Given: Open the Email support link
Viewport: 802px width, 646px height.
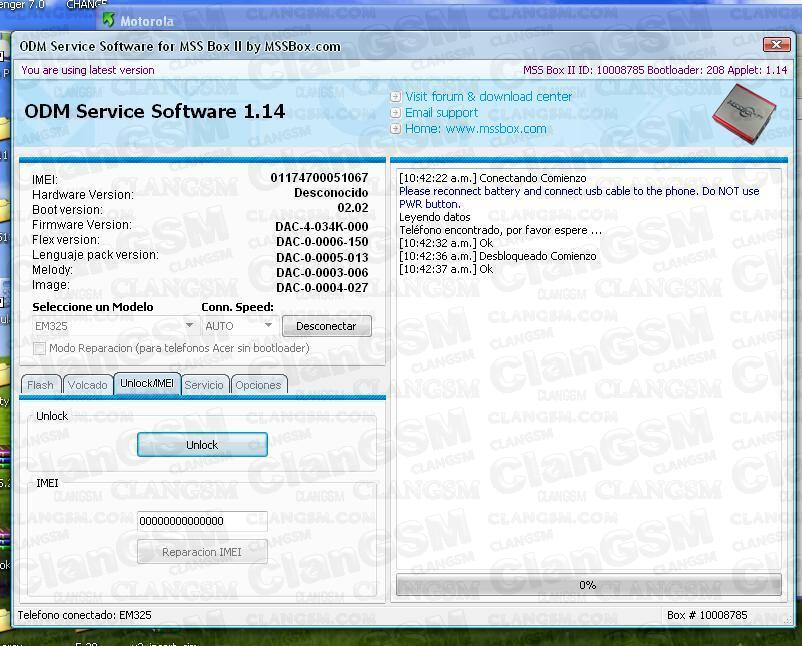Looking at the screenshot, I should (441, 113).
